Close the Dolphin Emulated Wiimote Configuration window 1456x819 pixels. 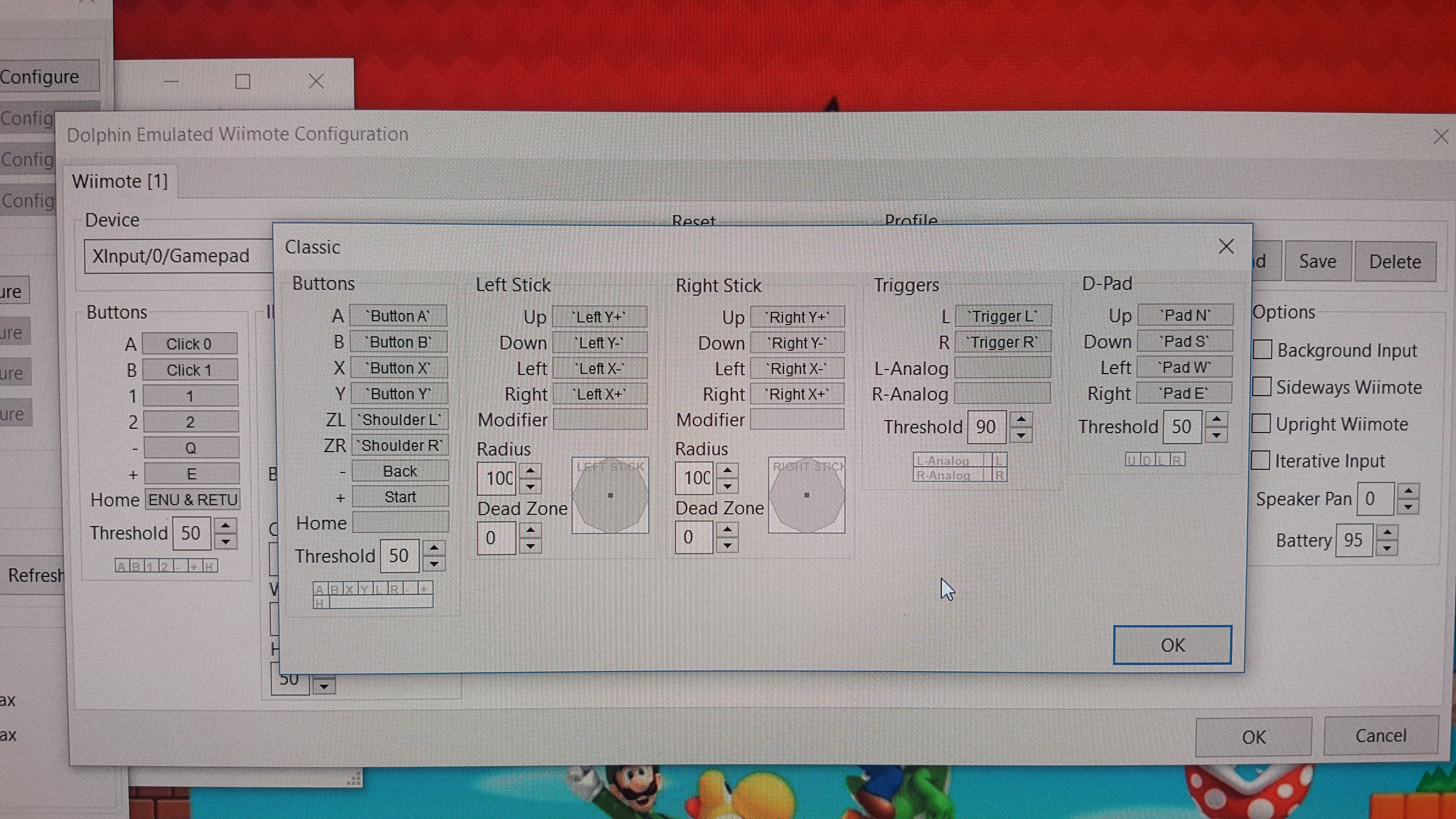[1441, 136]
